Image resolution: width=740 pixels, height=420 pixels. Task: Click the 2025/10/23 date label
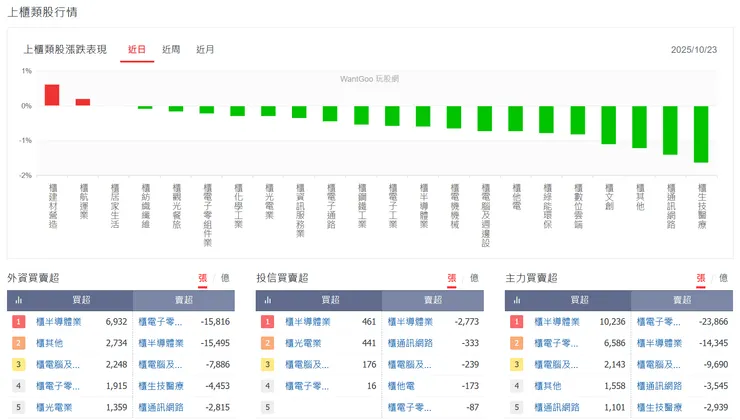[694, 50]
